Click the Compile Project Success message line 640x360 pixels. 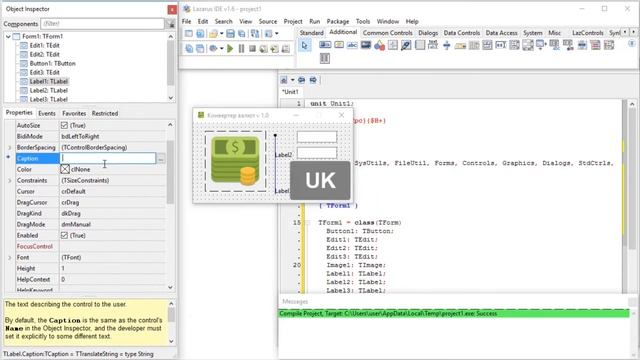(x=454, y=313)
